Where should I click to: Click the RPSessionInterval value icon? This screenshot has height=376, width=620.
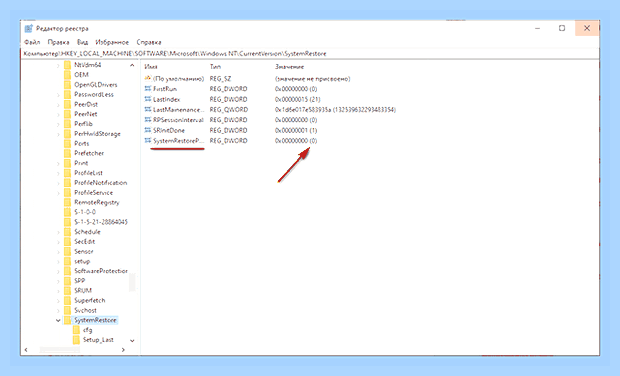pyautogui.click(x=148, y=119)
